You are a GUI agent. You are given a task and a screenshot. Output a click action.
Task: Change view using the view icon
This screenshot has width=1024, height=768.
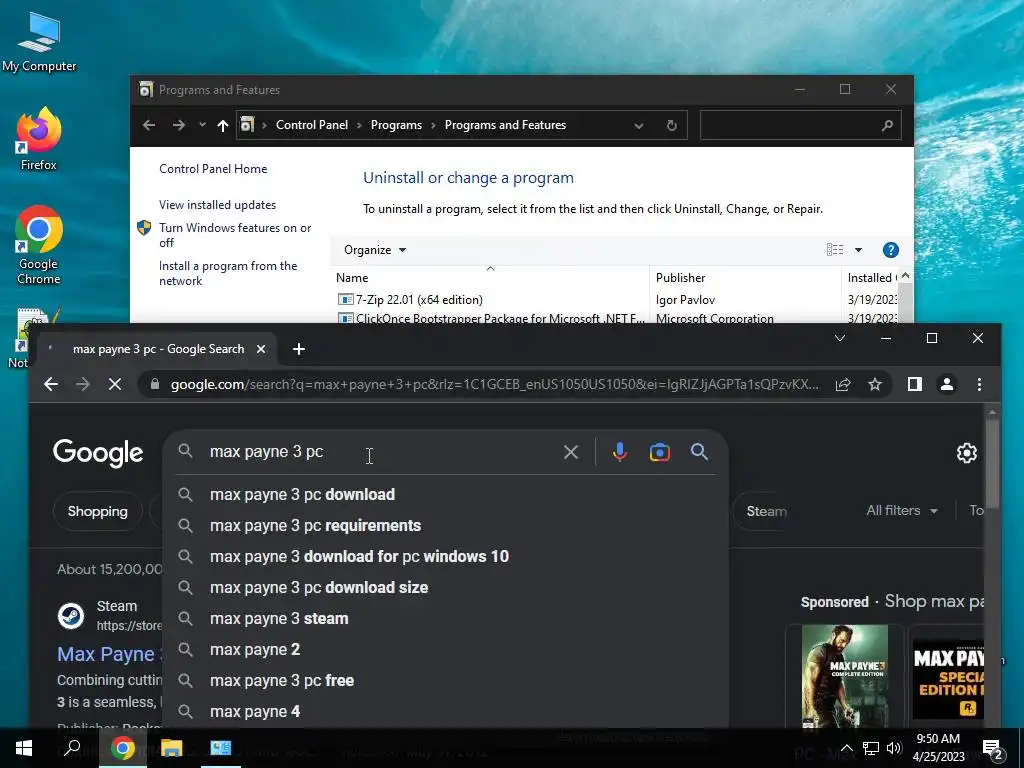835,249
